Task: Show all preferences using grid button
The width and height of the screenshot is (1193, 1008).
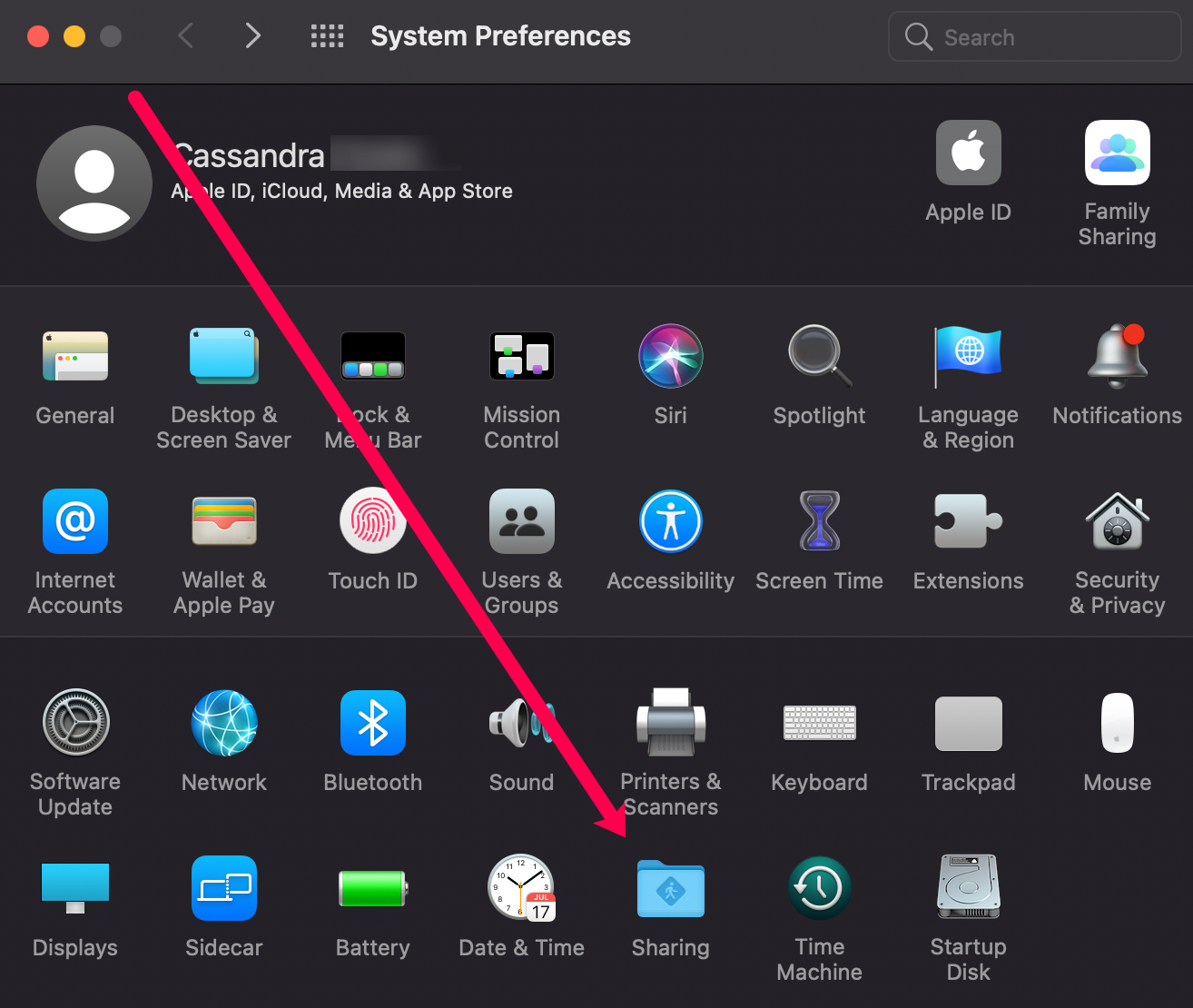Action: tap(327, 36)
